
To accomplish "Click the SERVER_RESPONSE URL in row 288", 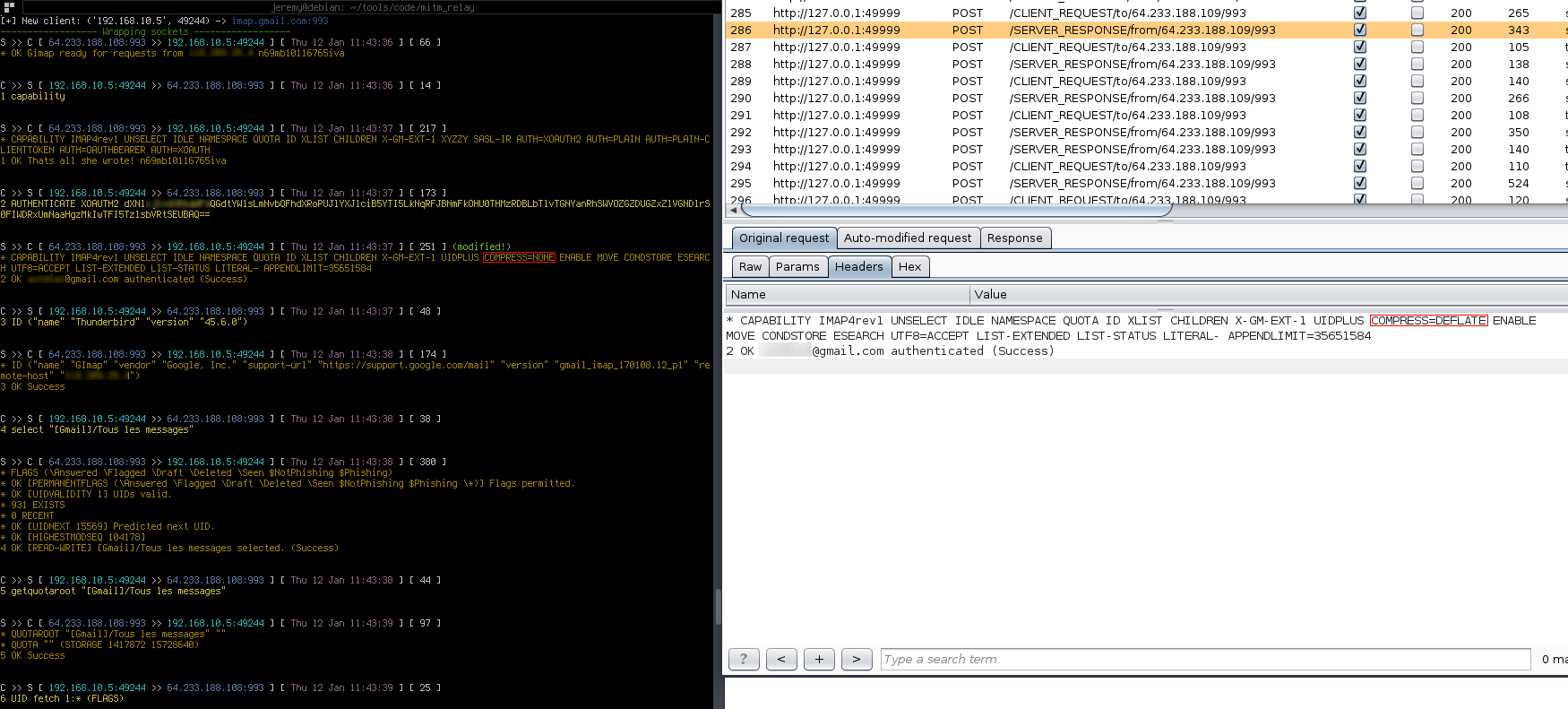I will point(1142,64).
